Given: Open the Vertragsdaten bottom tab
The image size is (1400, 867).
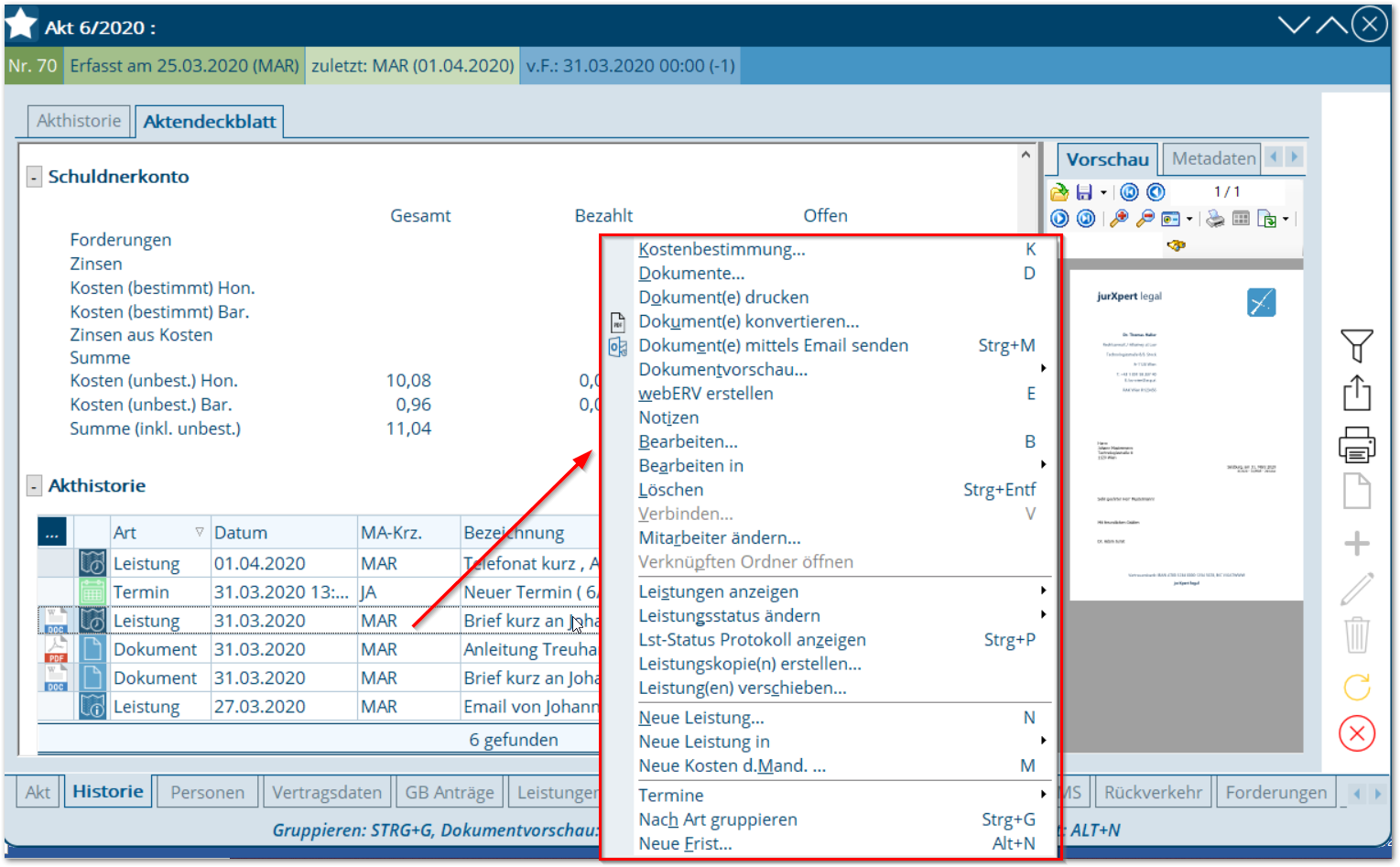Looking at the screenshot, I should [x=327, y=792].
